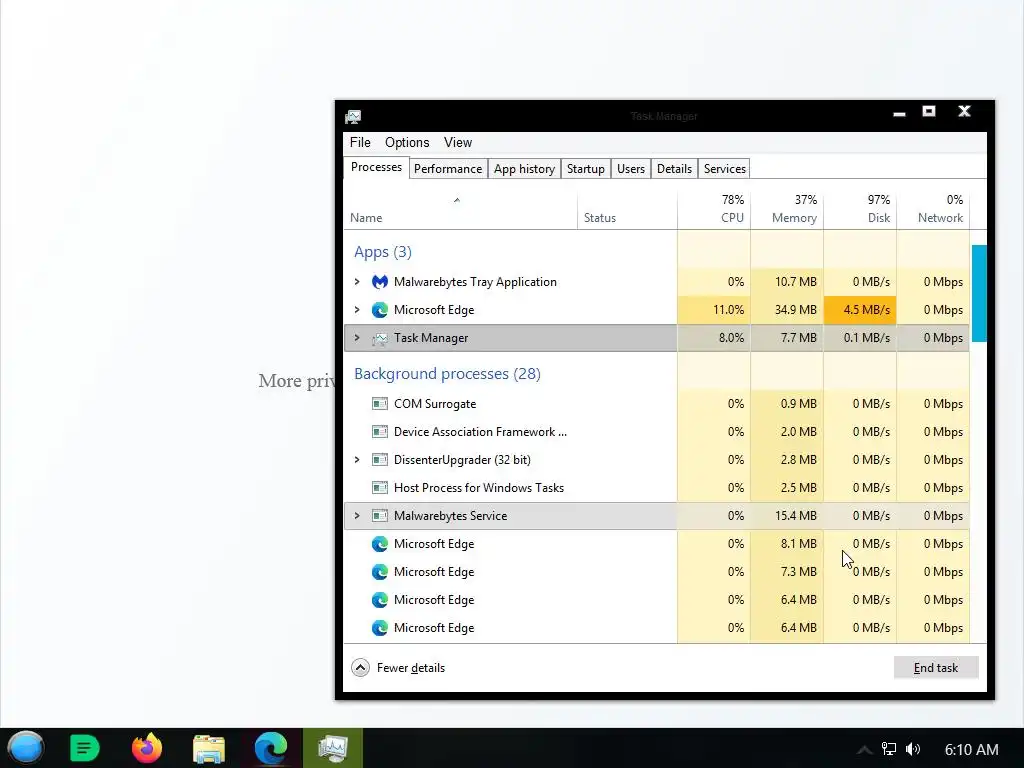The height and width of the screenshot is (768, 1024).
Task: Click the 4.5 MB/s disk value
Action: point(866,310)
